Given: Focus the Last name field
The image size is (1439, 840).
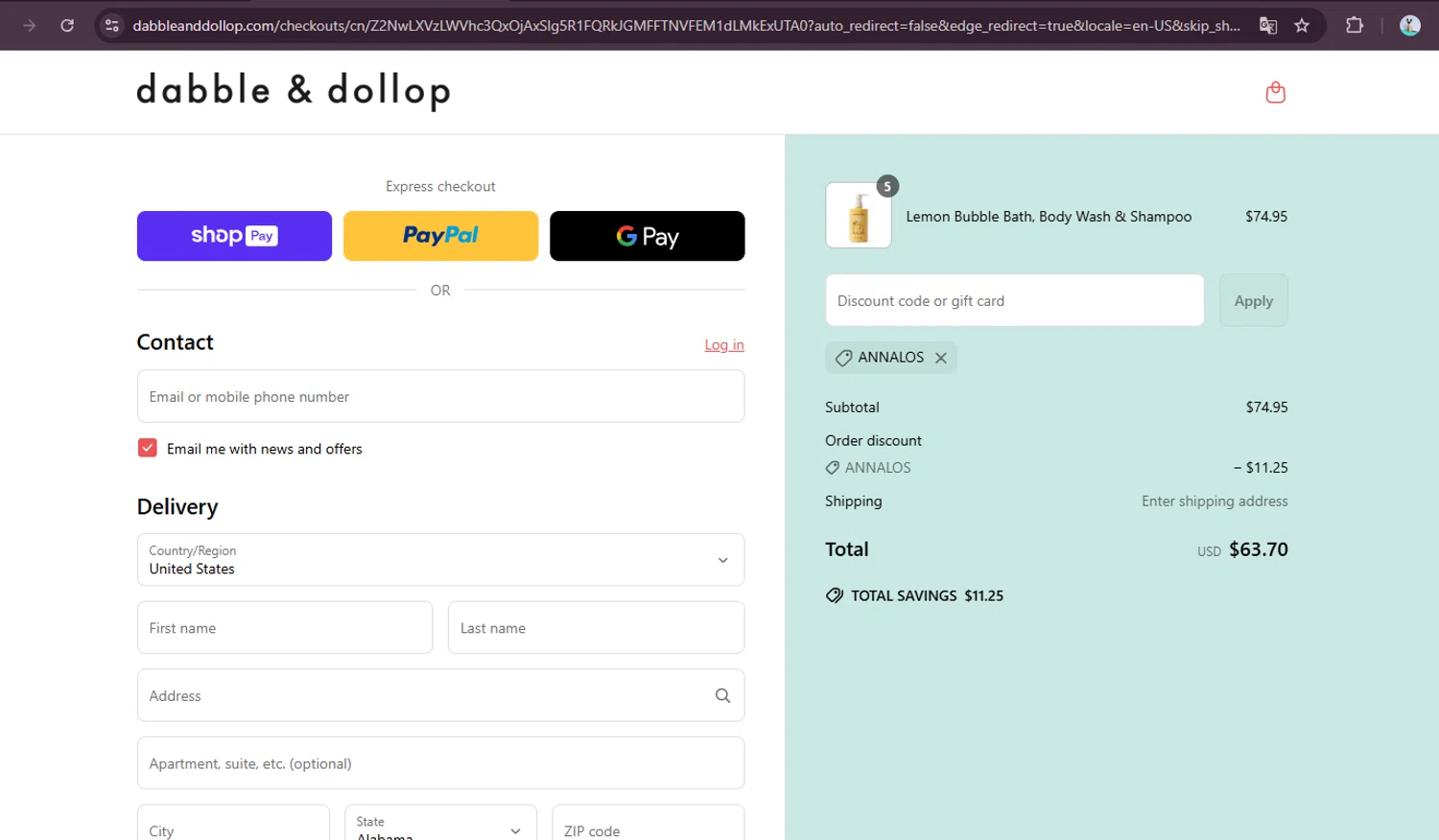Looking at the screenshot, I should (x=596, y=628).
